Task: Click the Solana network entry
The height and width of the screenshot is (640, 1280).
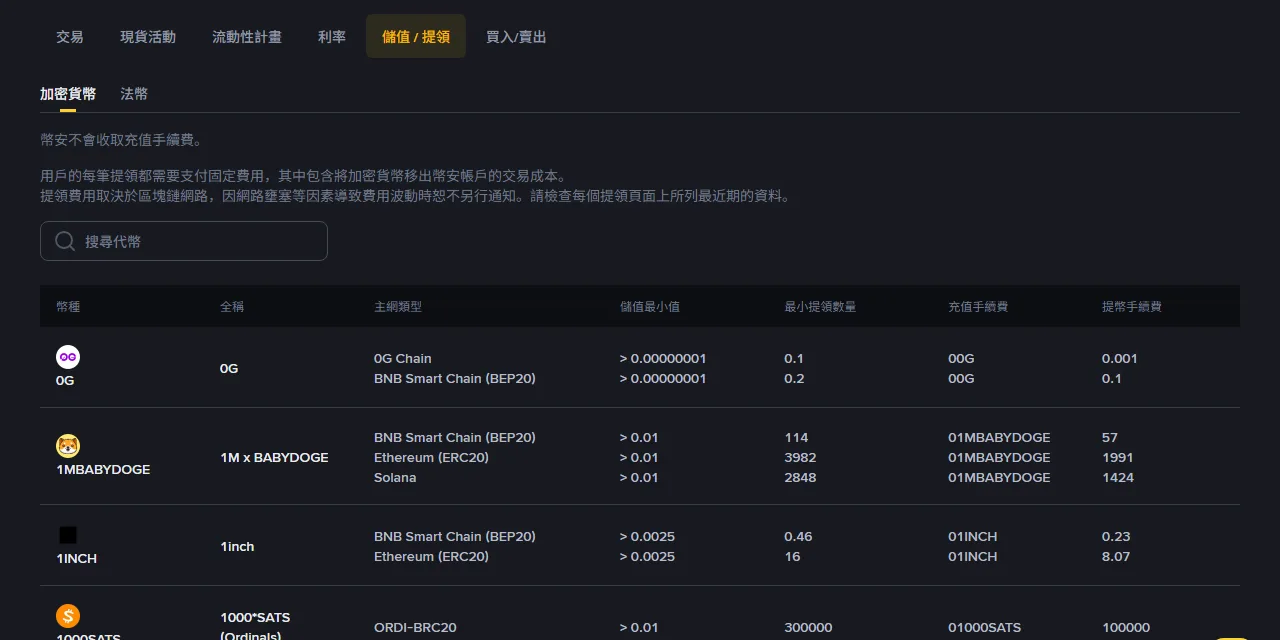Action: 395,478
